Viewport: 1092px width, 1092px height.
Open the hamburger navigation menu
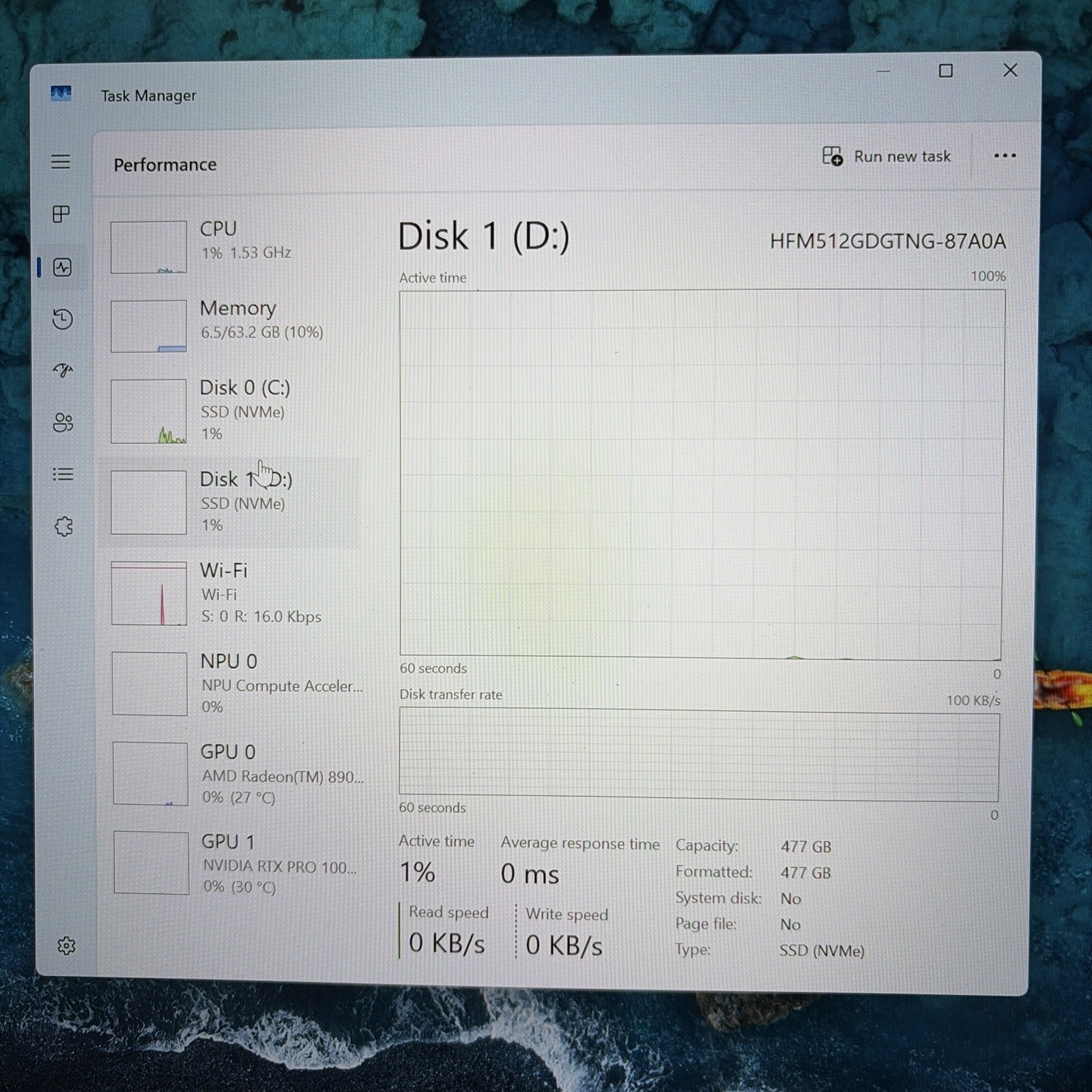coord(61,161)
